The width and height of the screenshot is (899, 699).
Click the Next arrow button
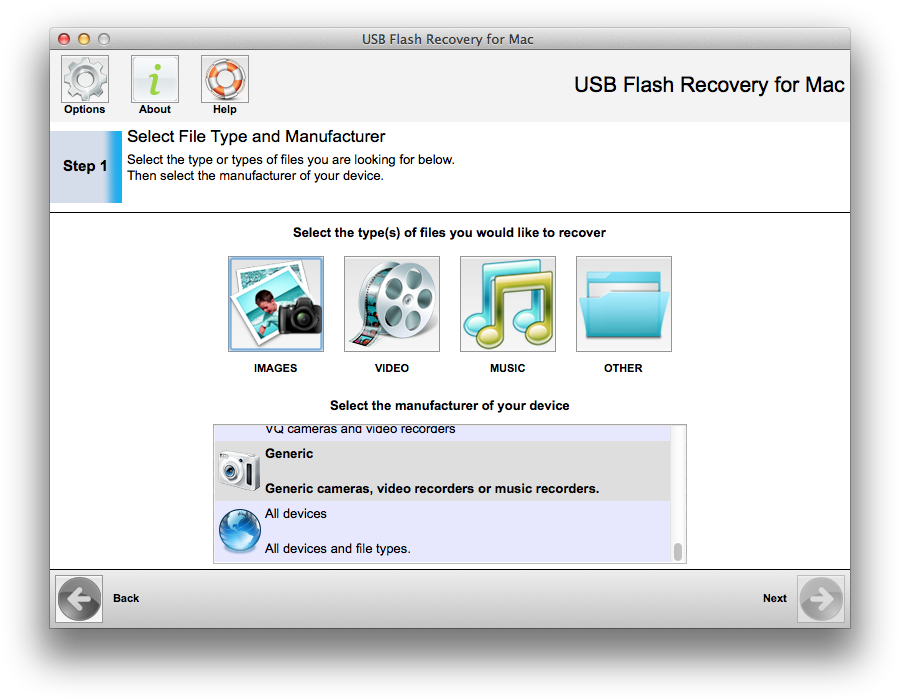(820, 599)
